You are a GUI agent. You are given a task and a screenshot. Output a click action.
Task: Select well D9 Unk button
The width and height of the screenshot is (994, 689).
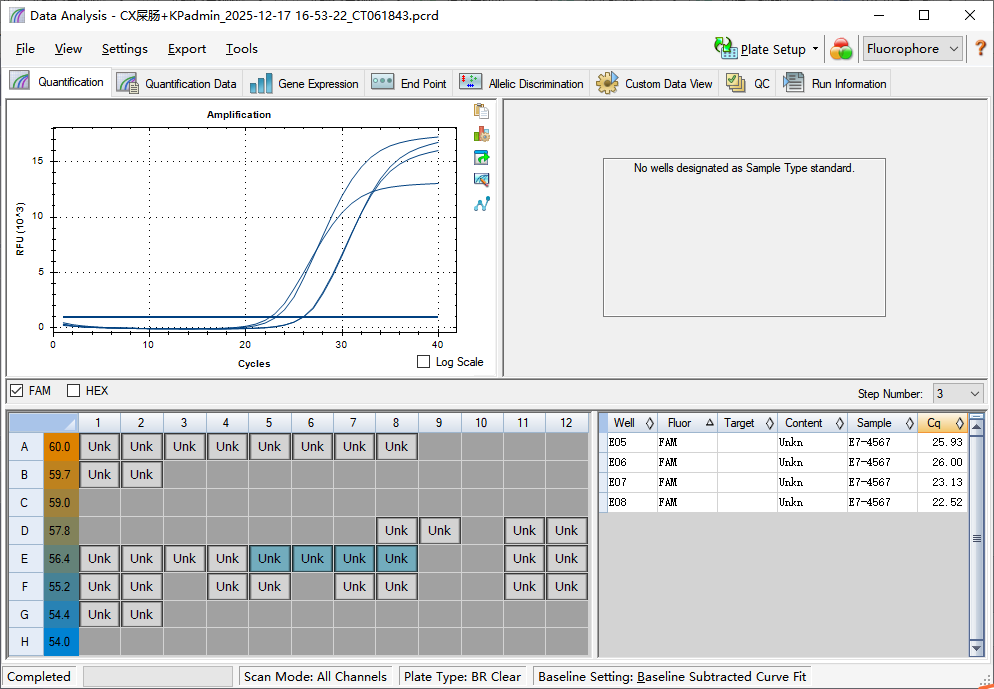[x=439, y=531]
